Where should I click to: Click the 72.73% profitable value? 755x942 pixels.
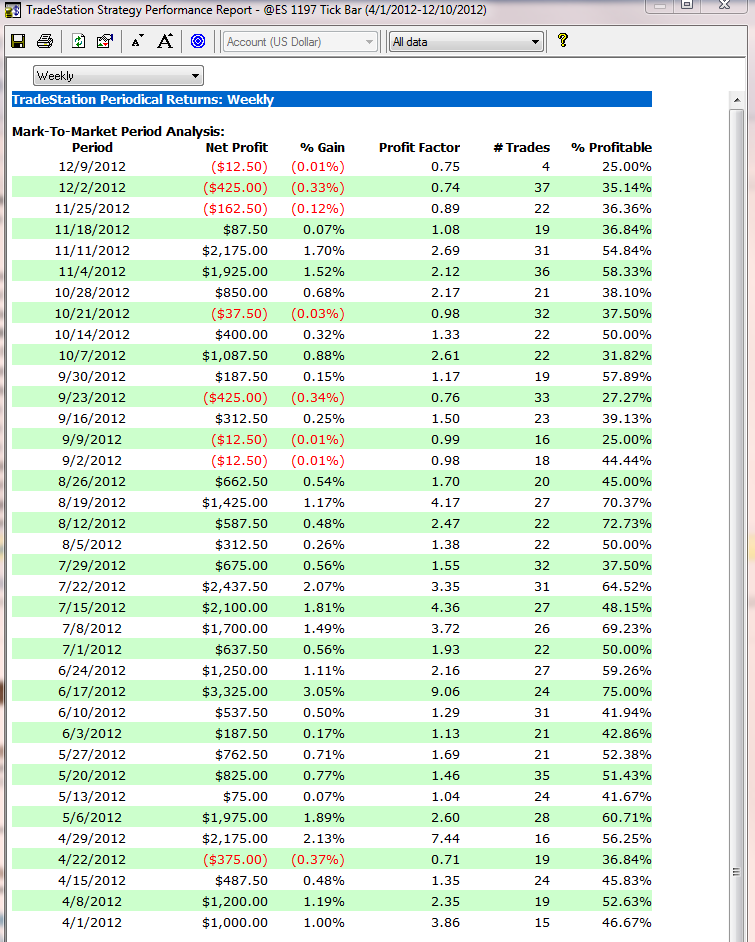pyautogui.click(x=627, y=524)
